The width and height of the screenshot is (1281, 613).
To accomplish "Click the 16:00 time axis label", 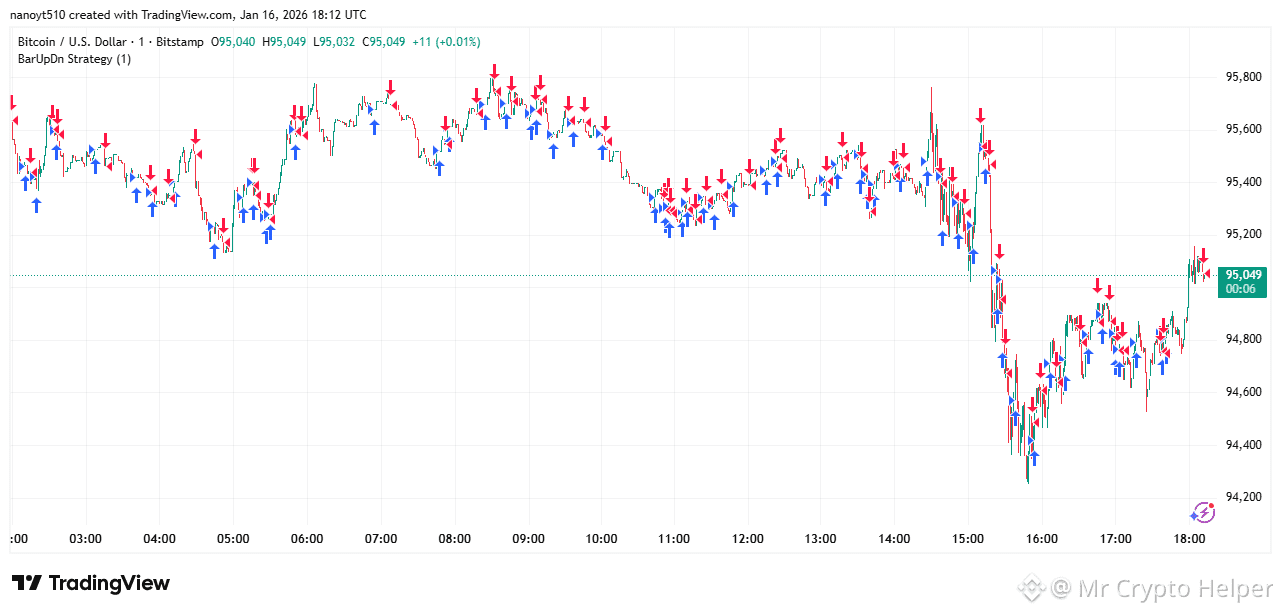I will (x=1042, y=538).
